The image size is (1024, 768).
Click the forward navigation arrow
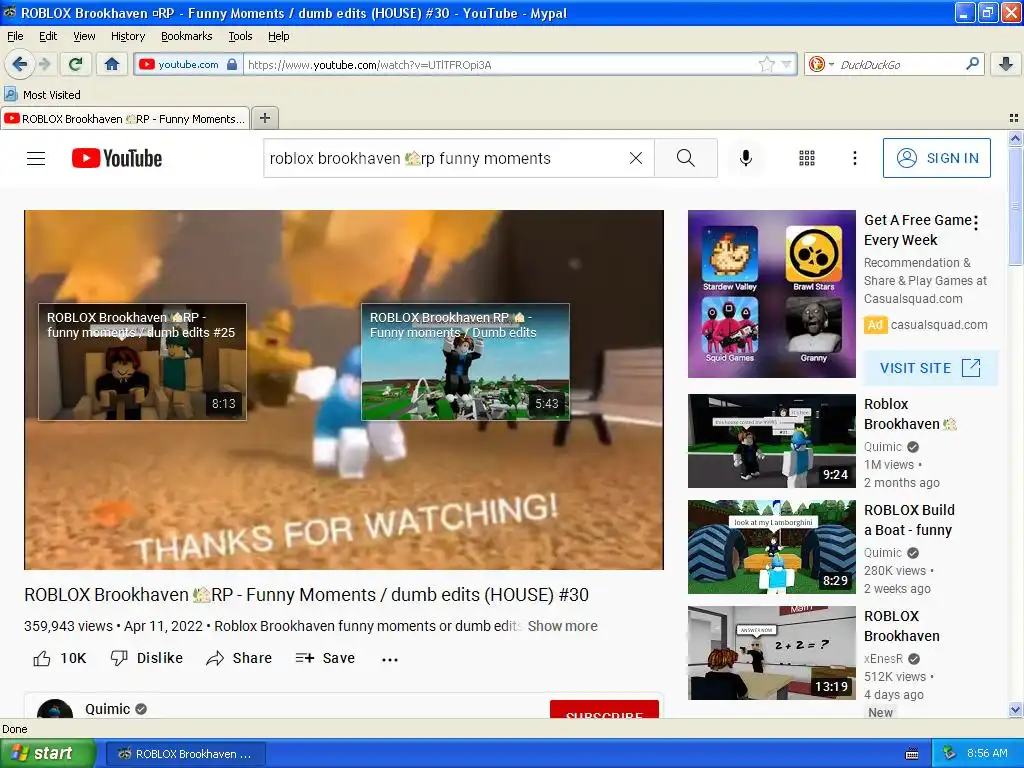point(44,64)
